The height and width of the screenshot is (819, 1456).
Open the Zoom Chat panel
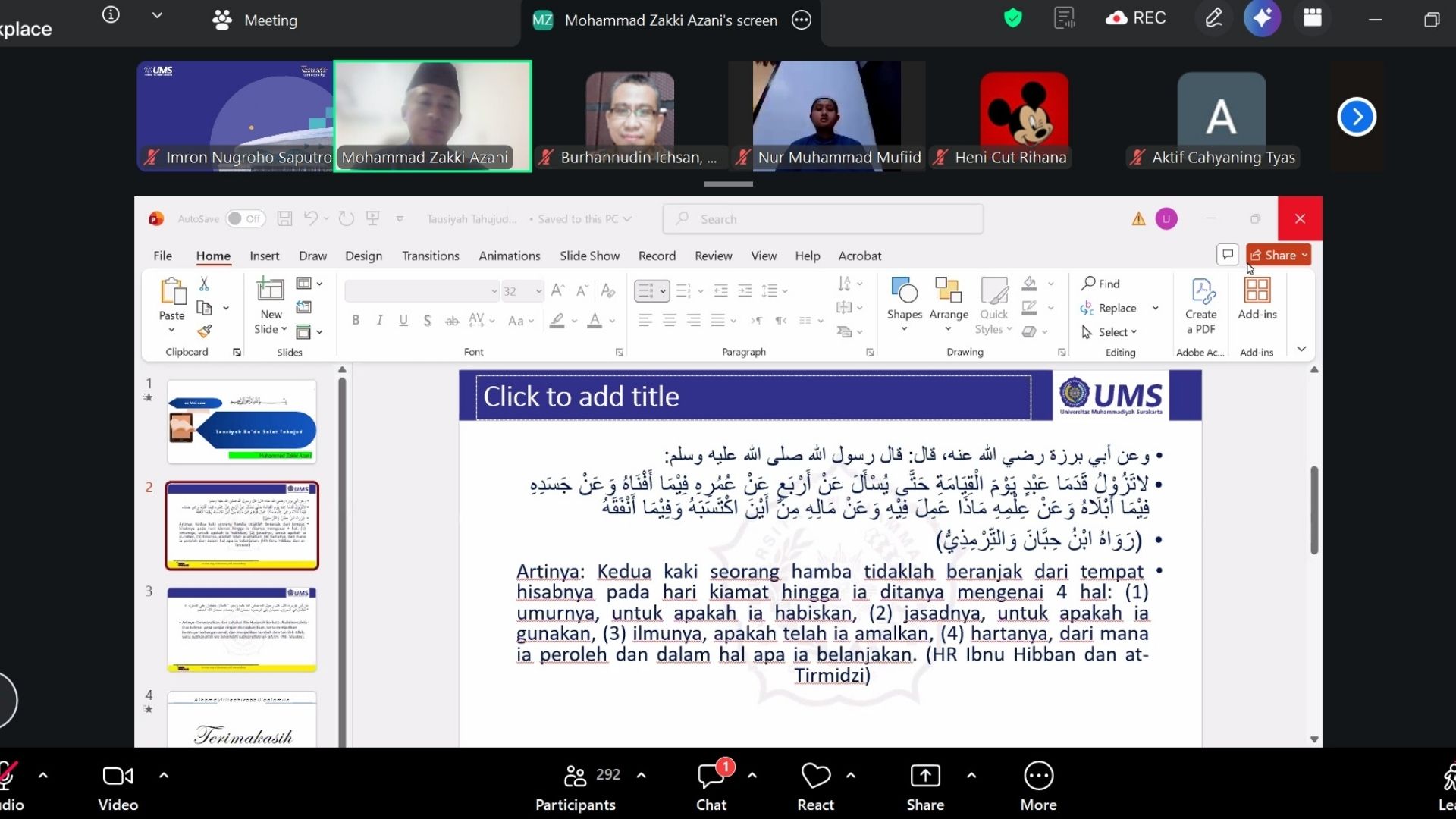coord(711,786)
